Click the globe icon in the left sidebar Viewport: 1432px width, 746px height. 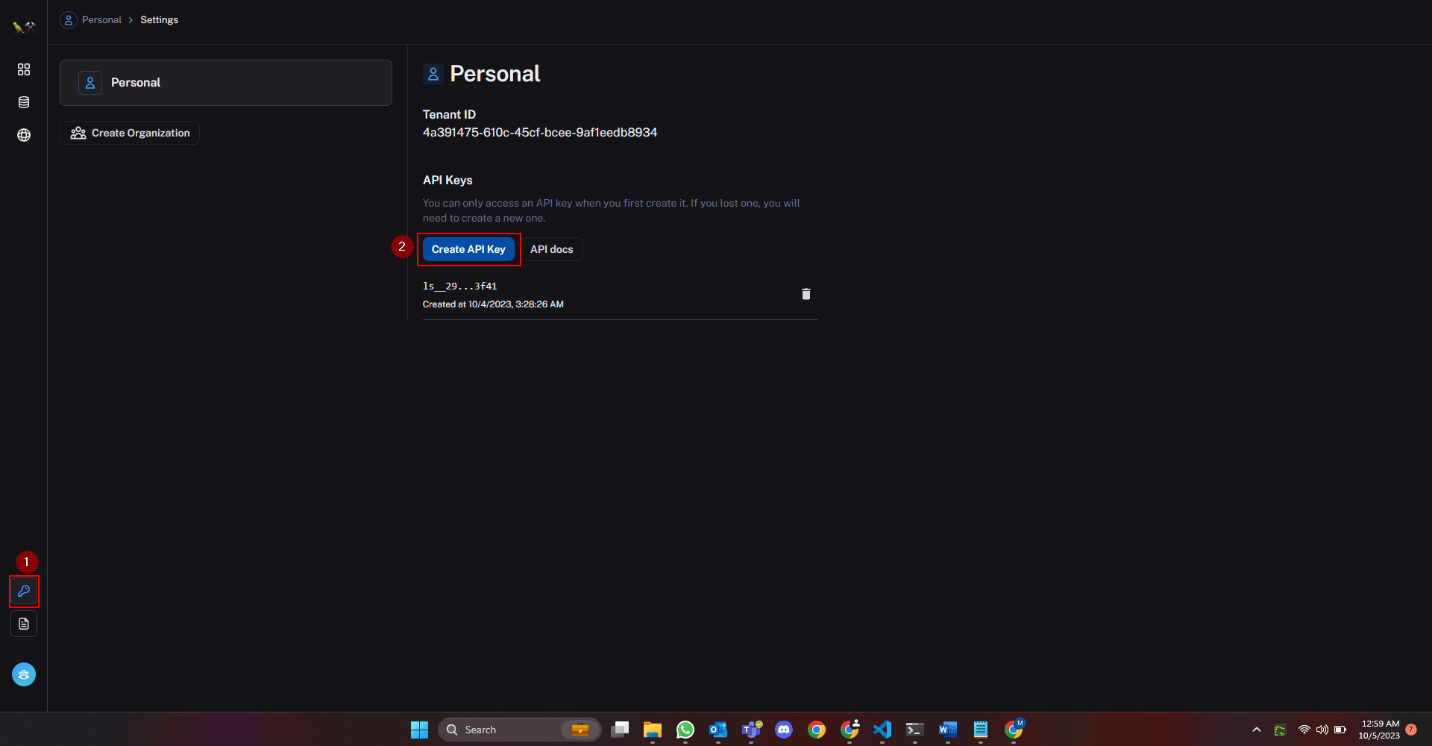[x=23, y=134]
